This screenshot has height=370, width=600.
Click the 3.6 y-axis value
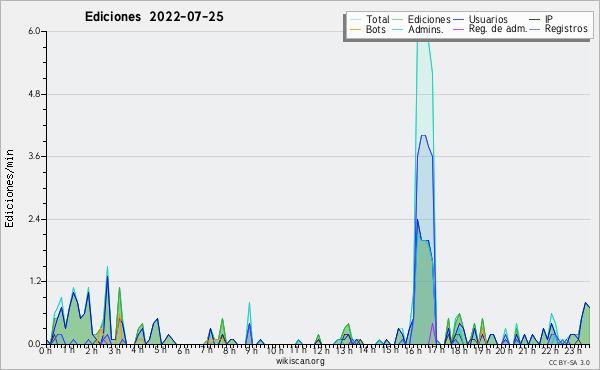tap(34, 156)
